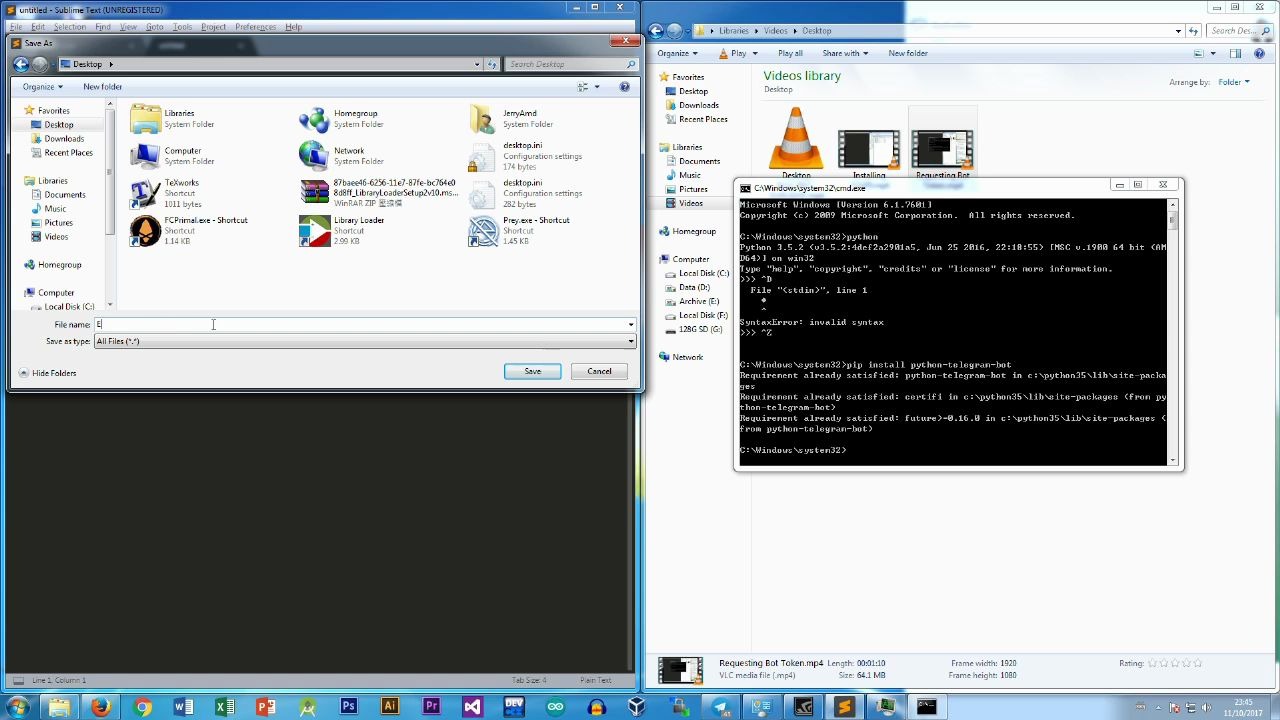The image size is (1280, 720).
Task: Click command prompt vertical scrollbar
Action: [x=1173, y=330]
